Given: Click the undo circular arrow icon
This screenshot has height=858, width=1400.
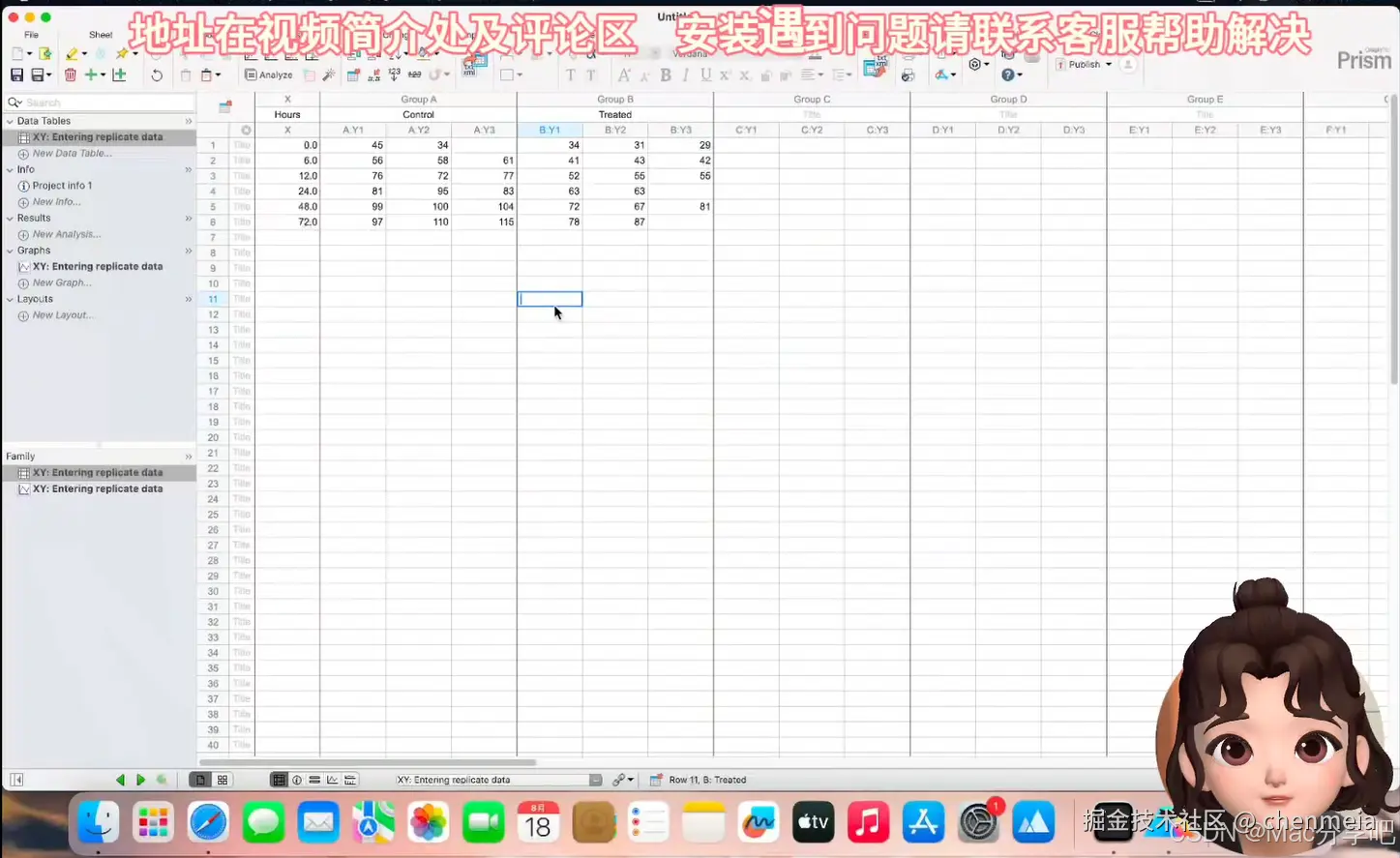Looking at the screenshot, I should tap(157, 74).
